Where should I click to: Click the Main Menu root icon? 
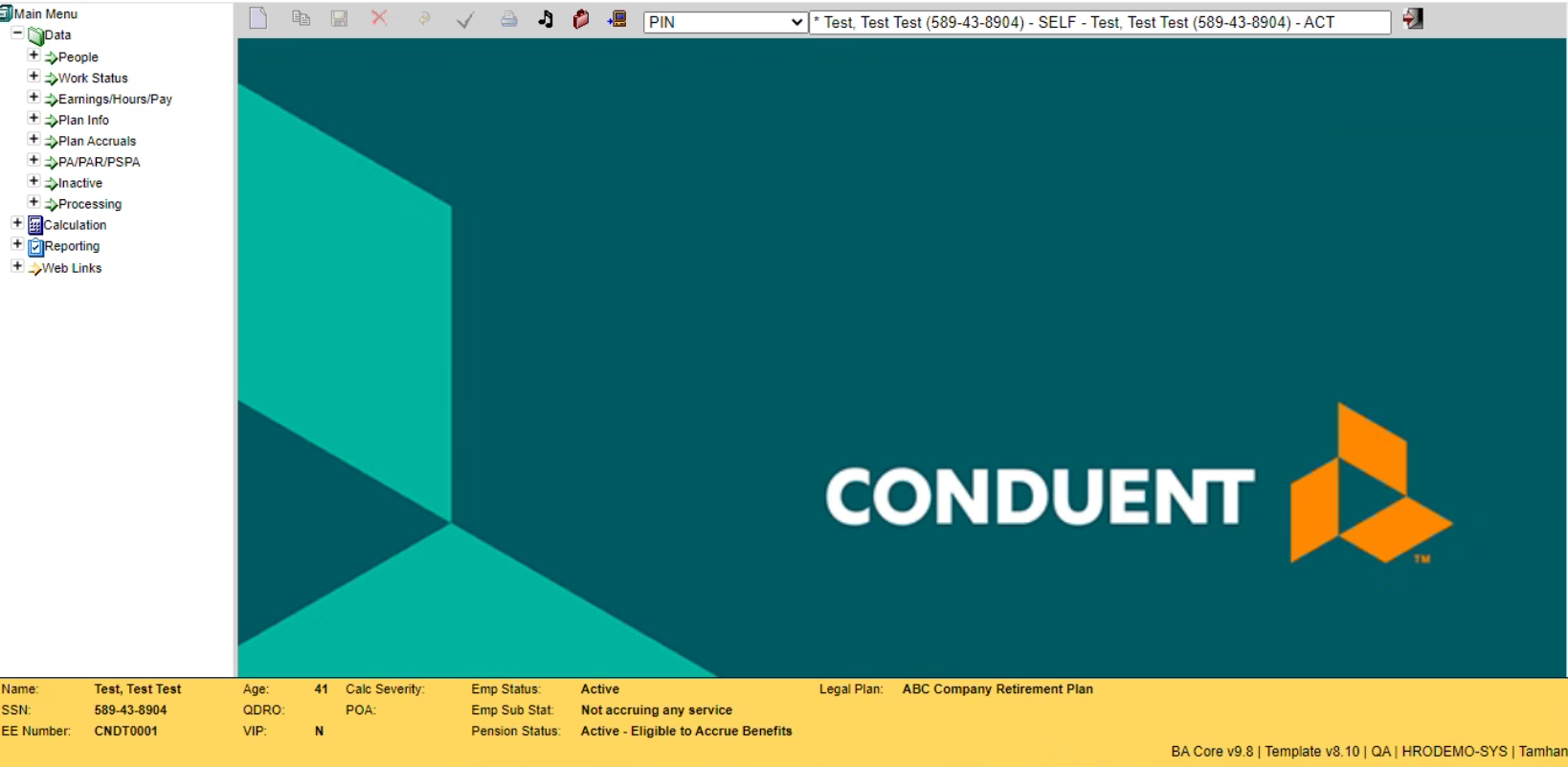(x=6, y=13)
